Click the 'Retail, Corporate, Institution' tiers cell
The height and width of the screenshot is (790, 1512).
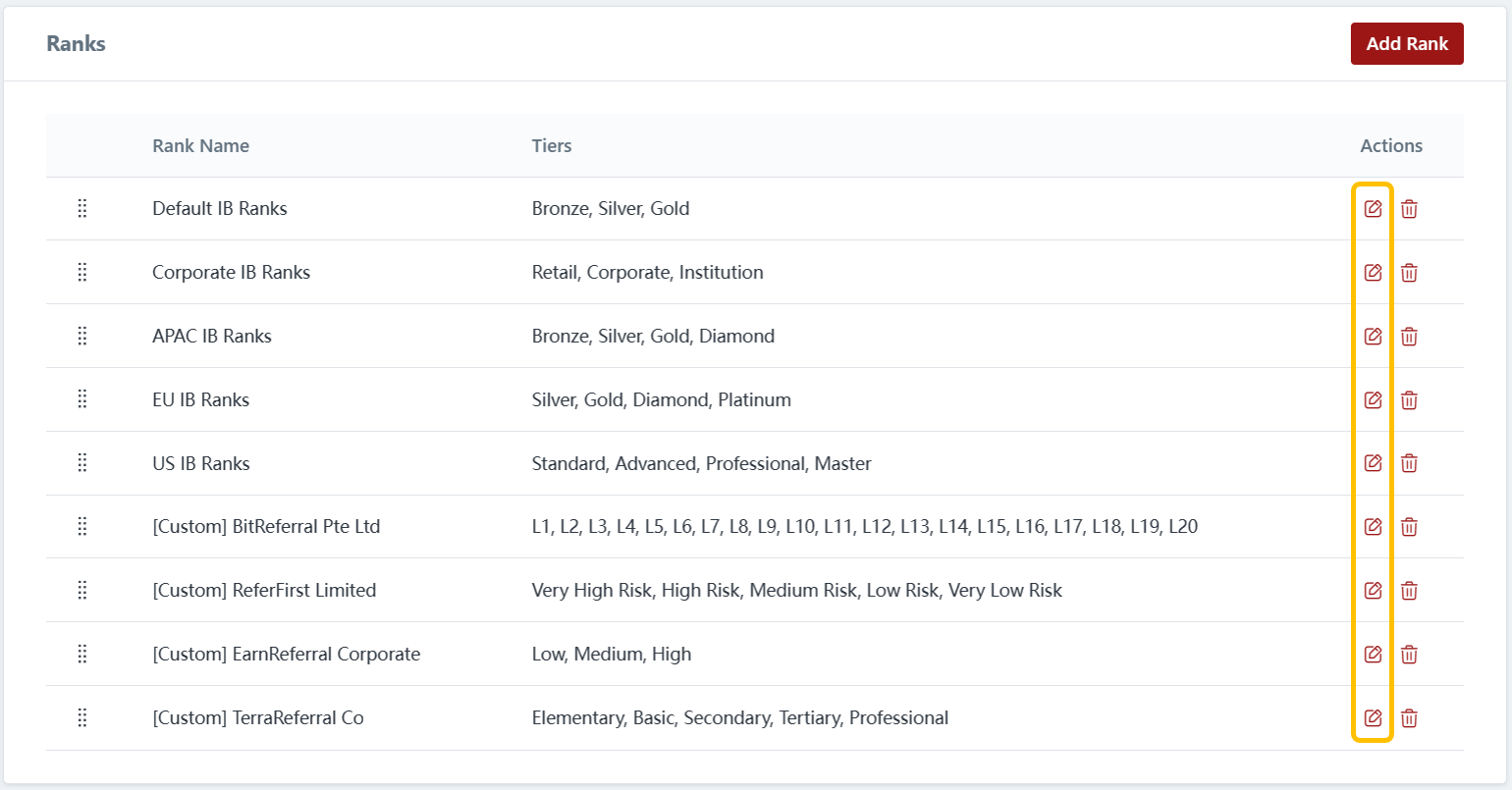click(x=648, y=272)
